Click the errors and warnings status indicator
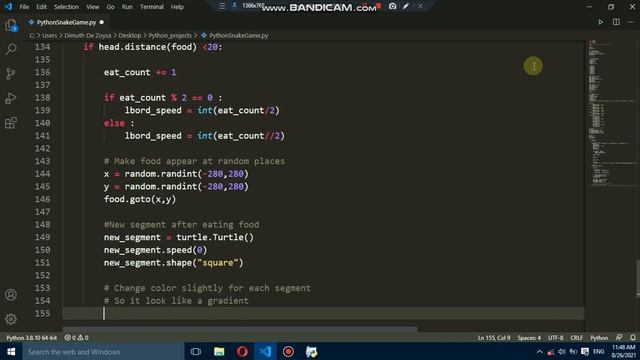Image resolution: width=640 pixels, height=360 pixels. tap(76, 338)
